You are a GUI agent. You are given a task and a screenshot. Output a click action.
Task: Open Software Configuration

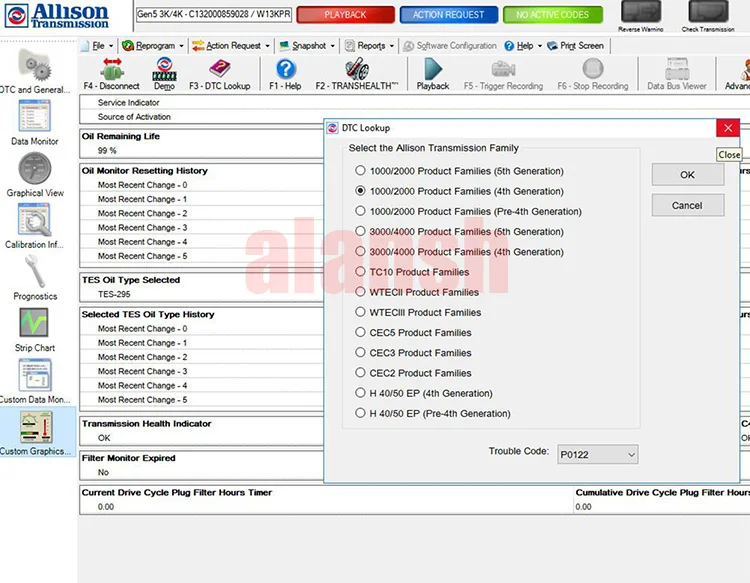(450, 46)
